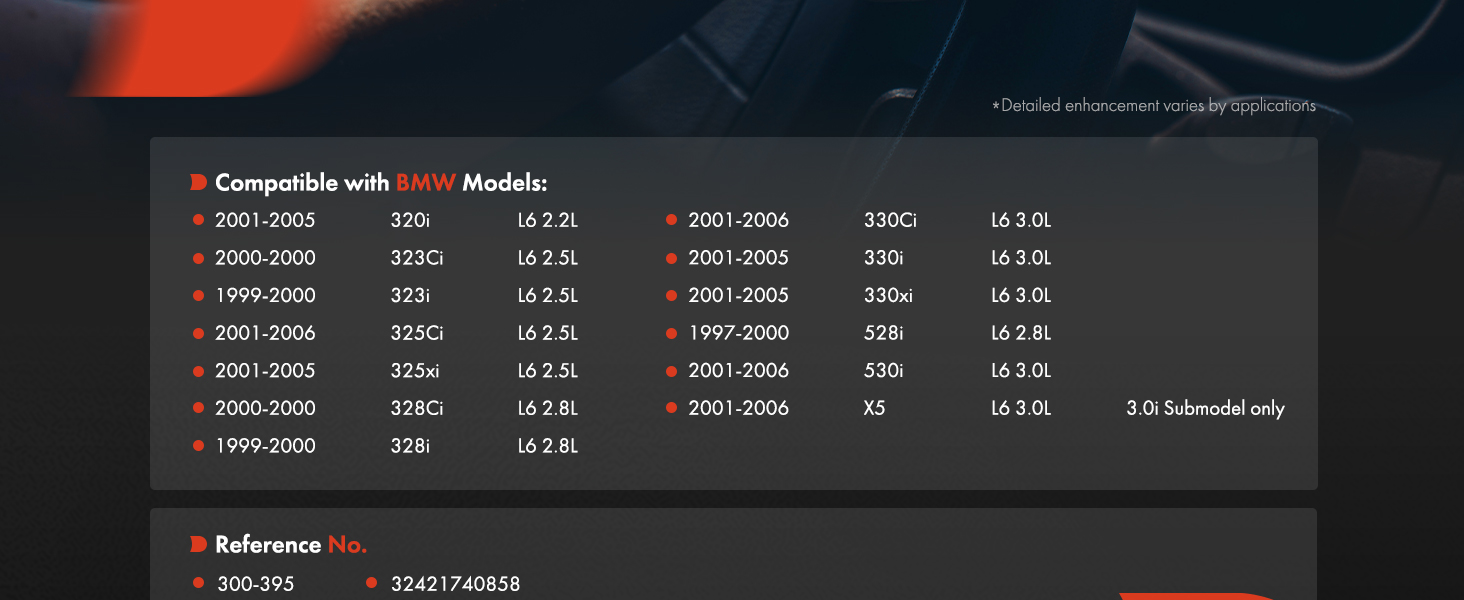
Task: Click the red bullet next to 328i row
Action: 198,446
